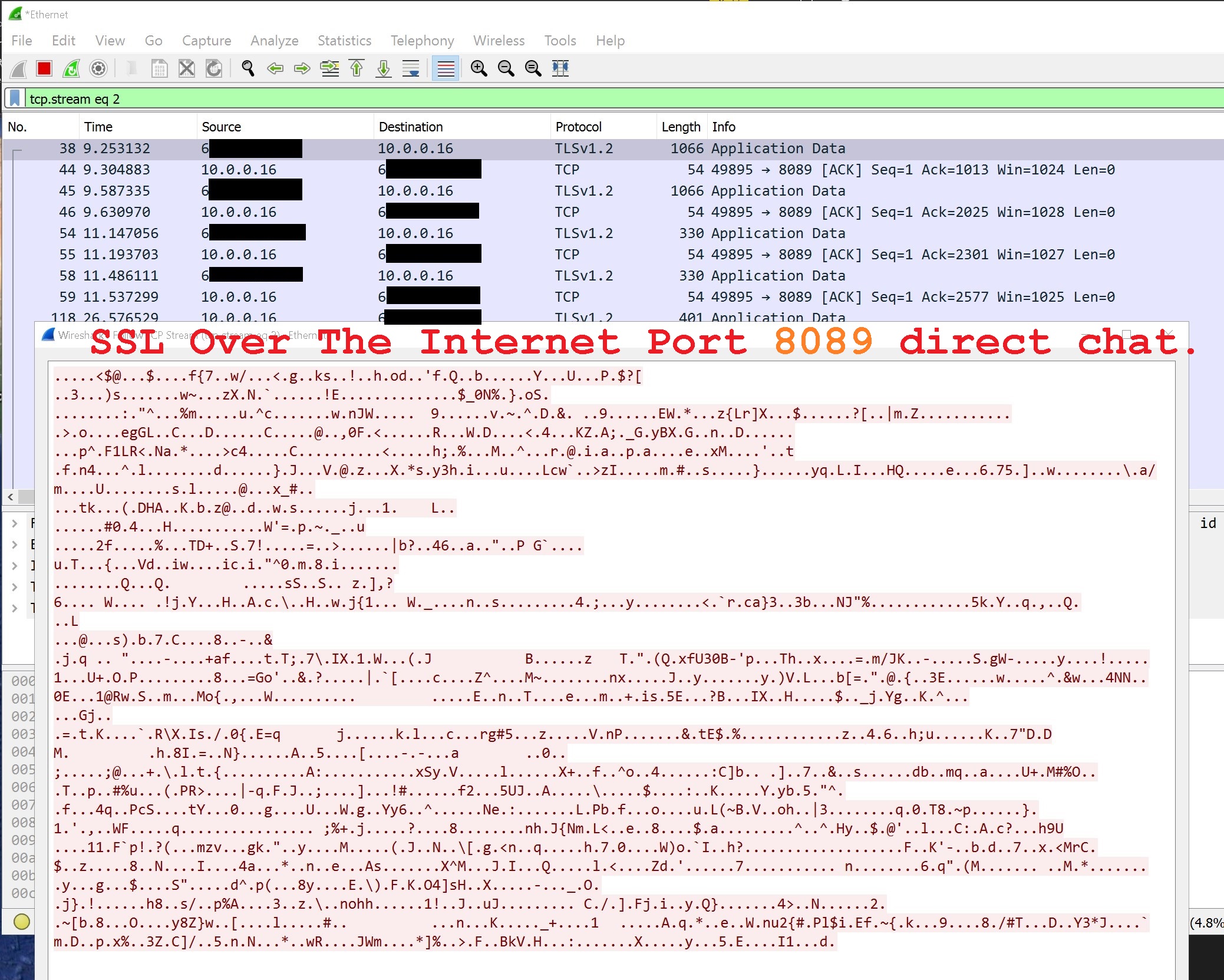Image resolution: width=1224 pixels, height=980 pixels.
Task: Click the yellow expert info indicator
Action: [x=21, y=922]
